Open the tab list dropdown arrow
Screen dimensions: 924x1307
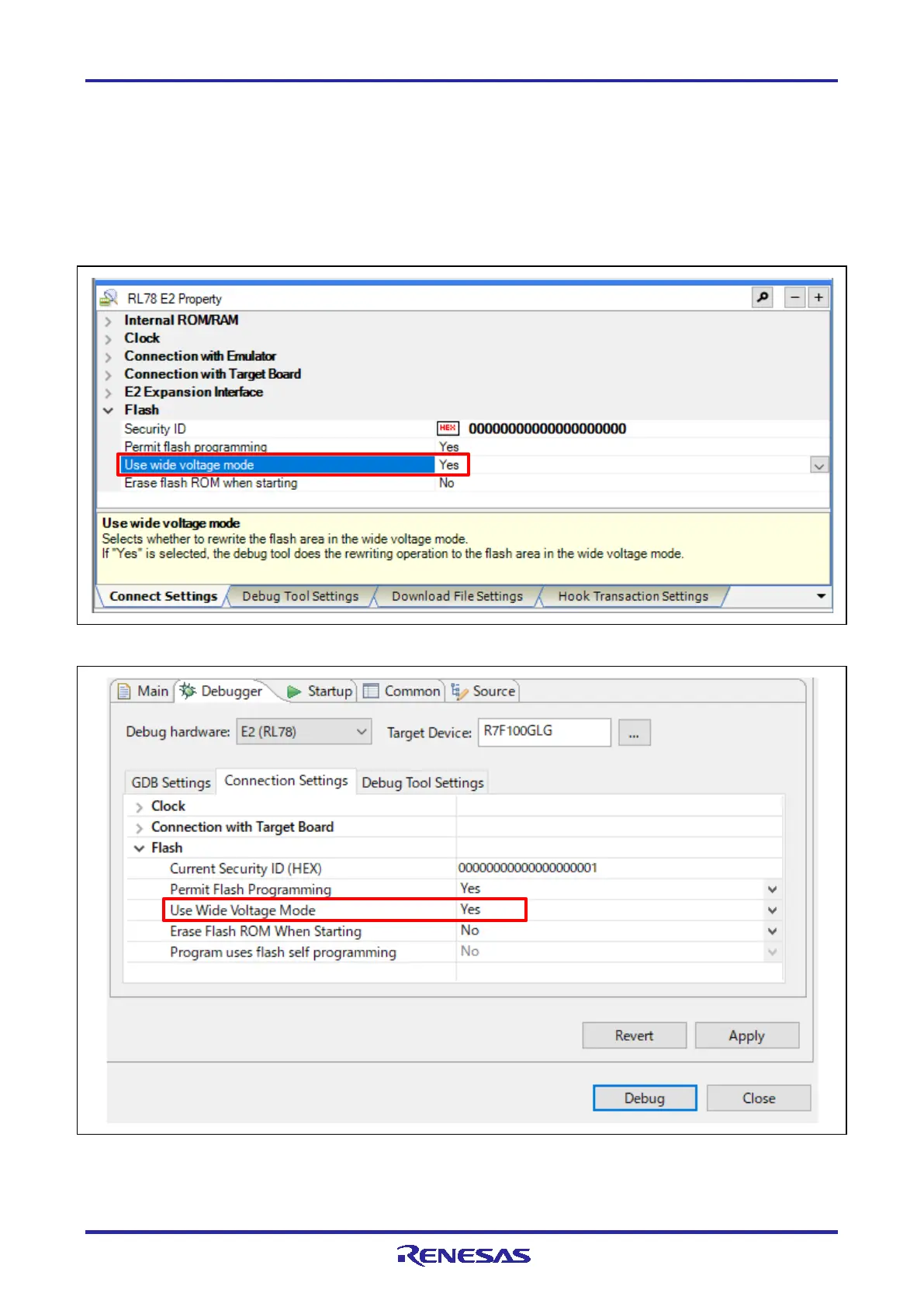(x=821, y=596)
